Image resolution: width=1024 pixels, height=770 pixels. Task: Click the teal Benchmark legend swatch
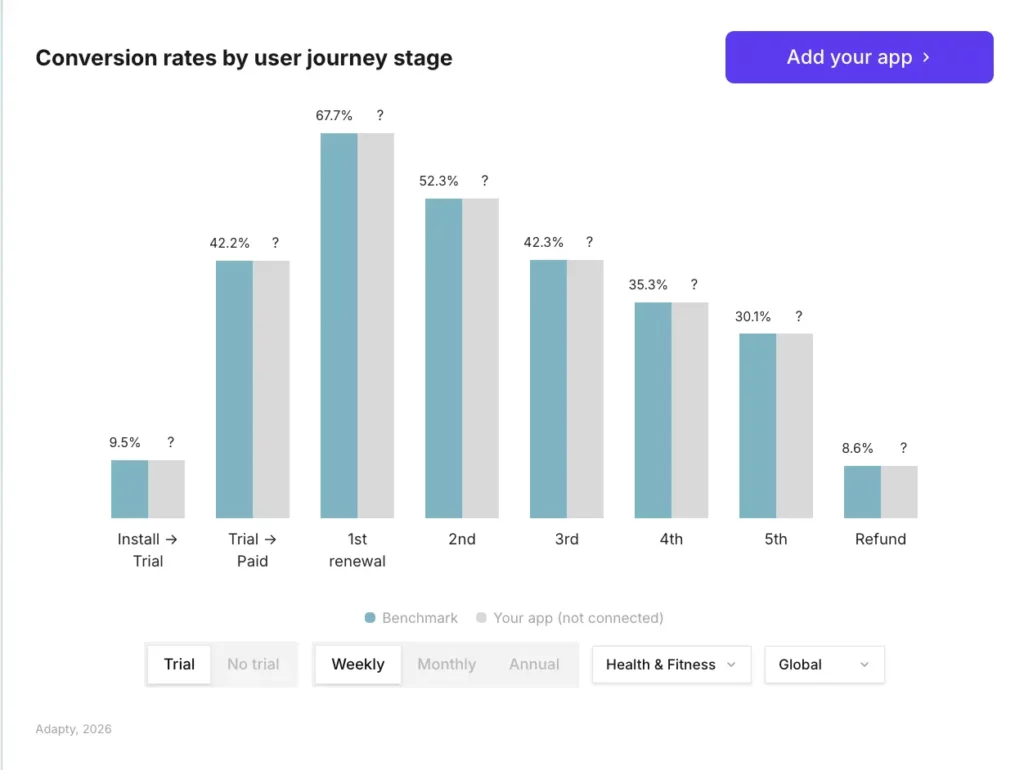(x=370, y=618)
